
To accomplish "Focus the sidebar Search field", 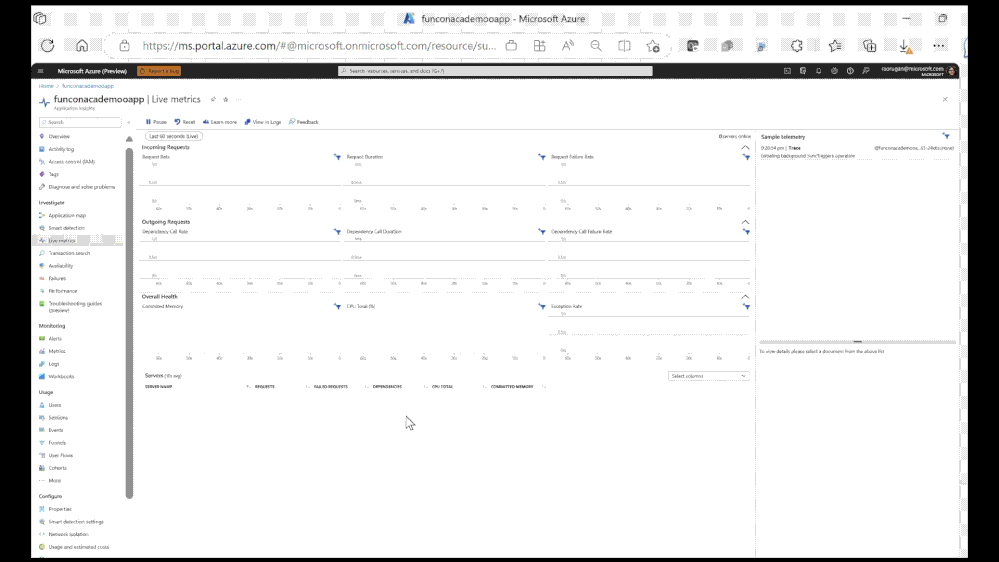I will point(80,122).
